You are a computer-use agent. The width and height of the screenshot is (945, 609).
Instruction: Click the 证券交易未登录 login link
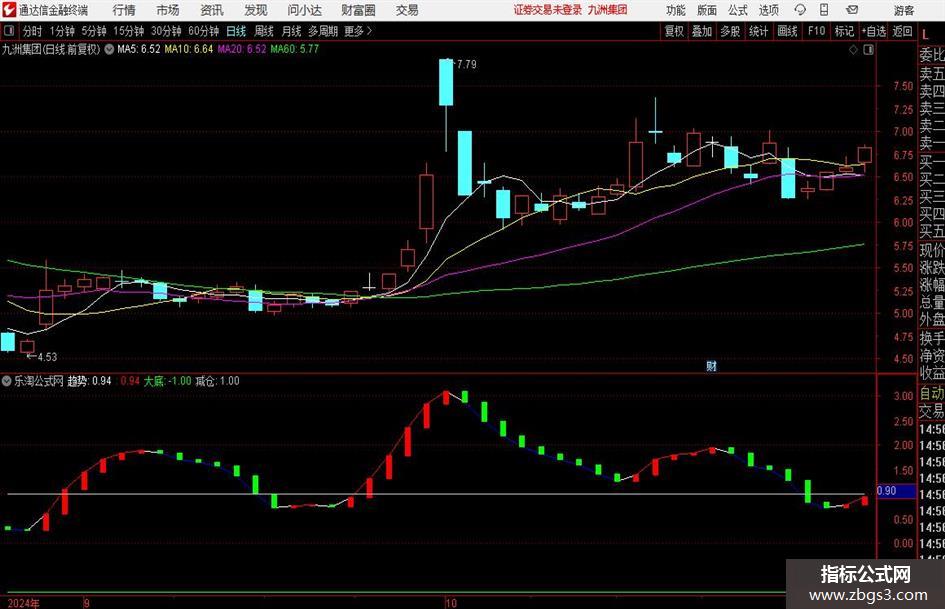(548, 10)
